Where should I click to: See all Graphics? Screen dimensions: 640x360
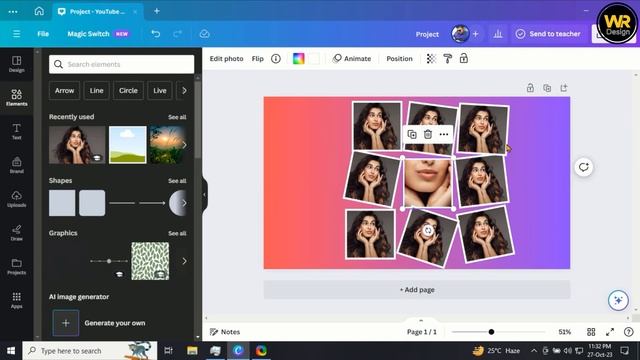click(x=177, y=233)
